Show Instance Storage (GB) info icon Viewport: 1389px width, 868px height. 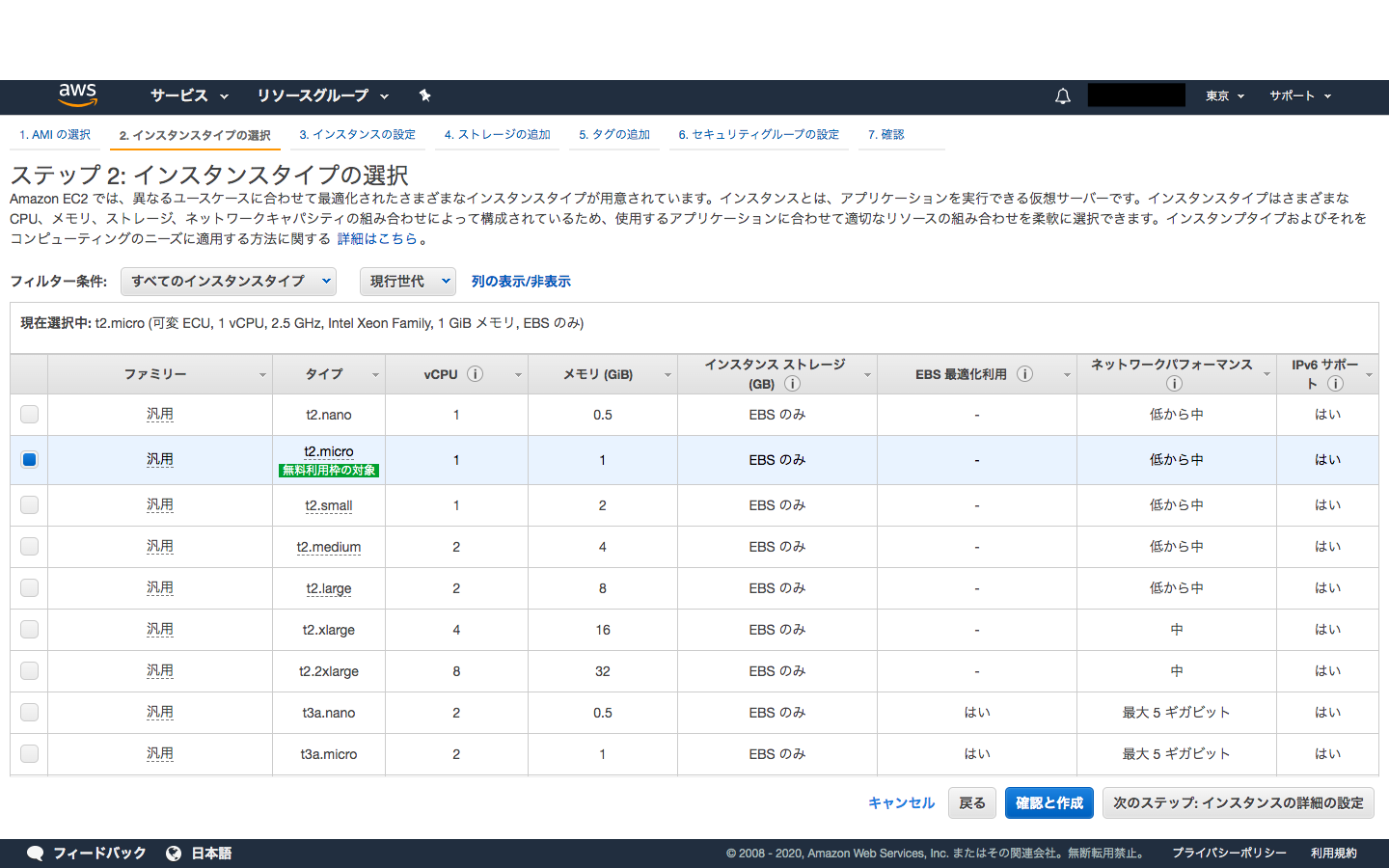point(792,384)
